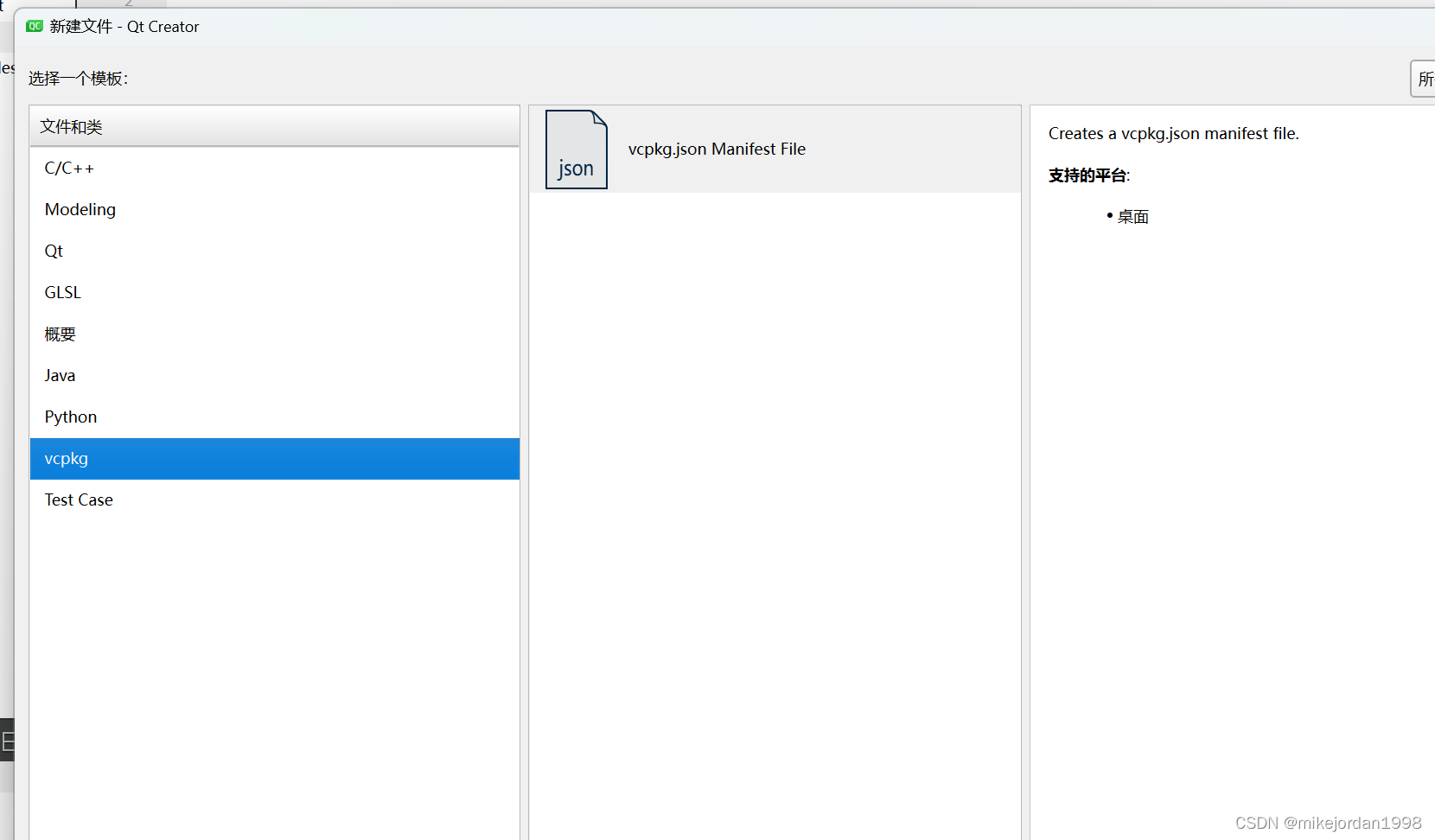The height and width of the screenshot is (840, 1435).
Task: Click the 'Creates a vcpkg.json manifest file.' description
Action: [x=1173, y=134]
